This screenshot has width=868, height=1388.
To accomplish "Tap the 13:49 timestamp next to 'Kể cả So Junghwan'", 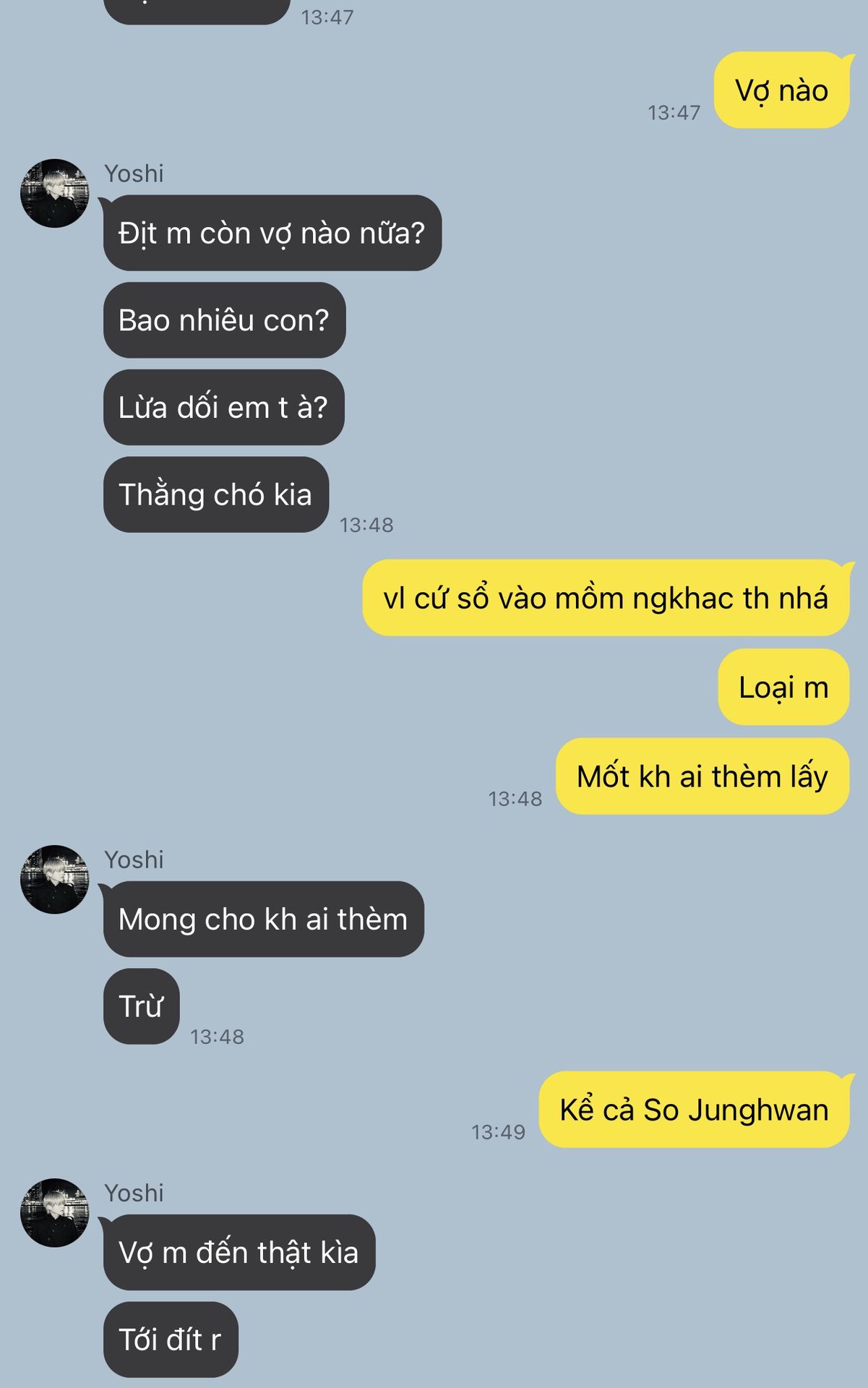I will click(x=499, y=1132).
